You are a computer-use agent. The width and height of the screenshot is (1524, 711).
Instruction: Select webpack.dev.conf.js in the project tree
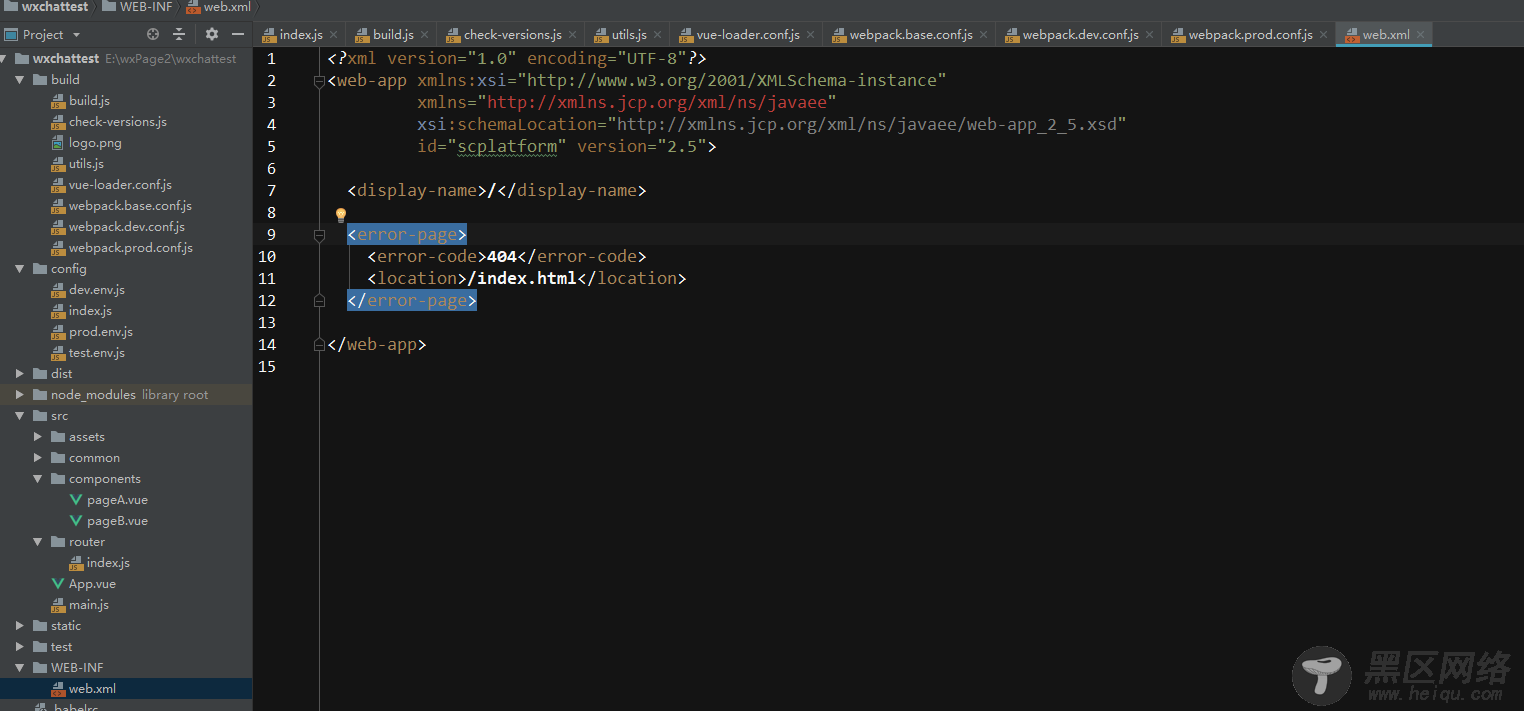coord(127,227)
